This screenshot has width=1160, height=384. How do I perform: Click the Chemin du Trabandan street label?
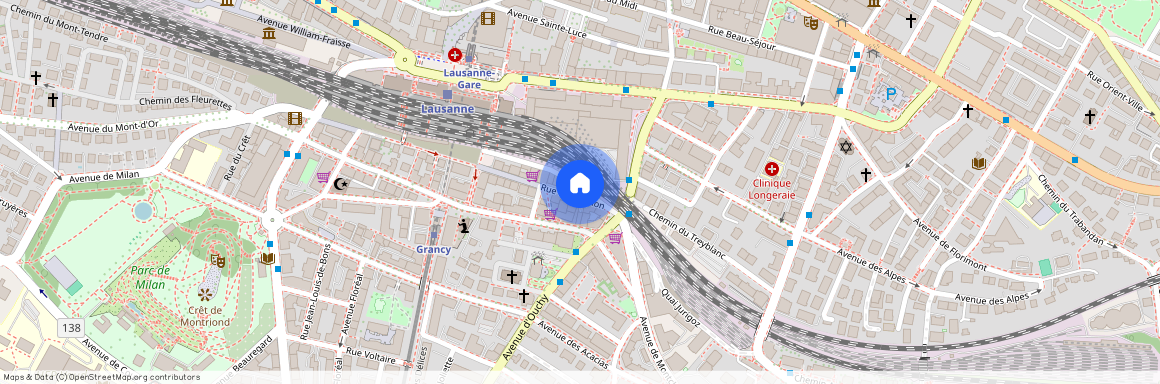tap(1070, 211)
